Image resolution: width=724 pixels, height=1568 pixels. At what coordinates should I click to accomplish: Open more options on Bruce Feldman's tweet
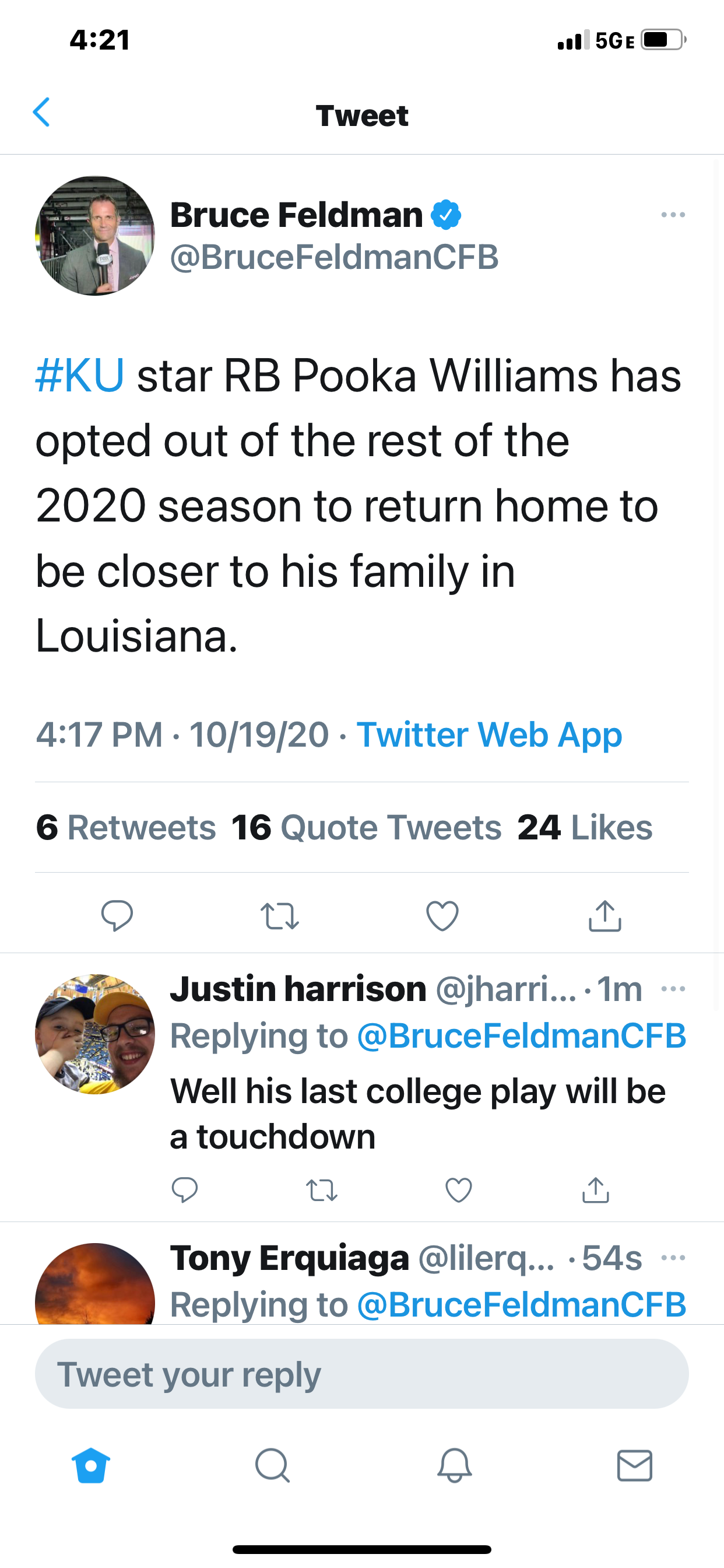(x=673, y=215)
